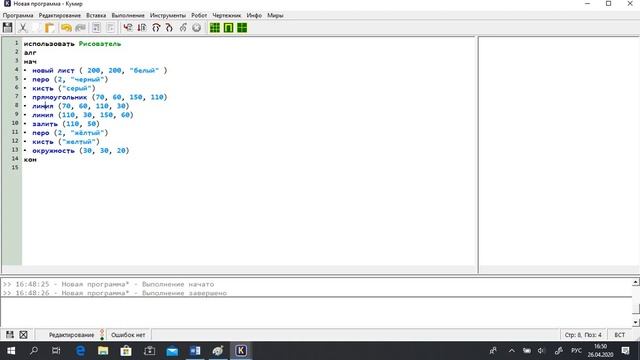This screenshot has width=640, height=360.
Task: Undo the last edit with the yellow arrow
Action: click(x=66, y=28)
